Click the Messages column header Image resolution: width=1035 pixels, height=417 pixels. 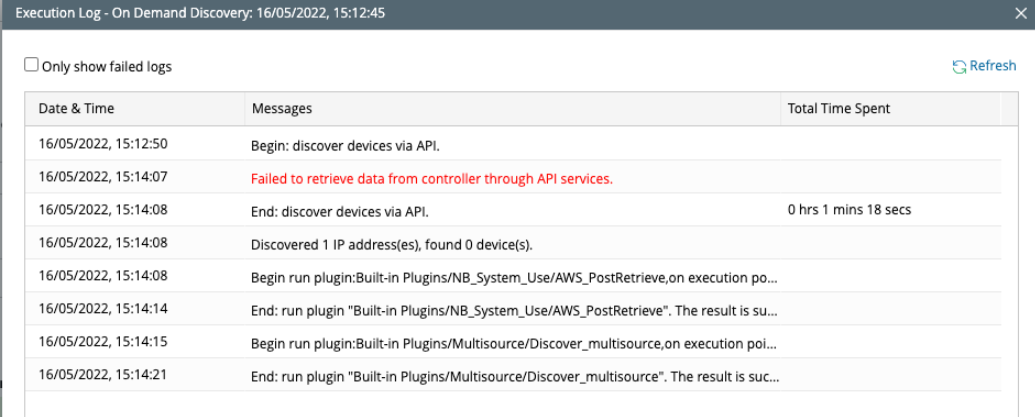pos(281,108)
